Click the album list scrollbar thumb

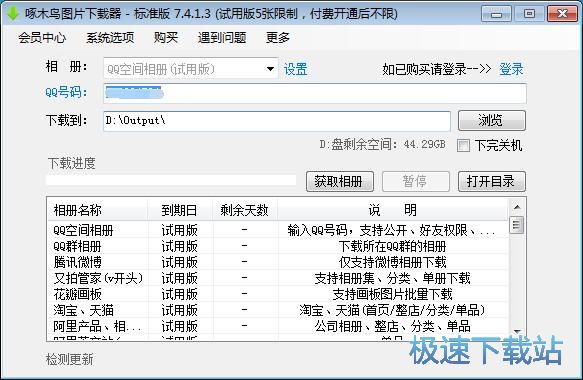pos(516,225)
